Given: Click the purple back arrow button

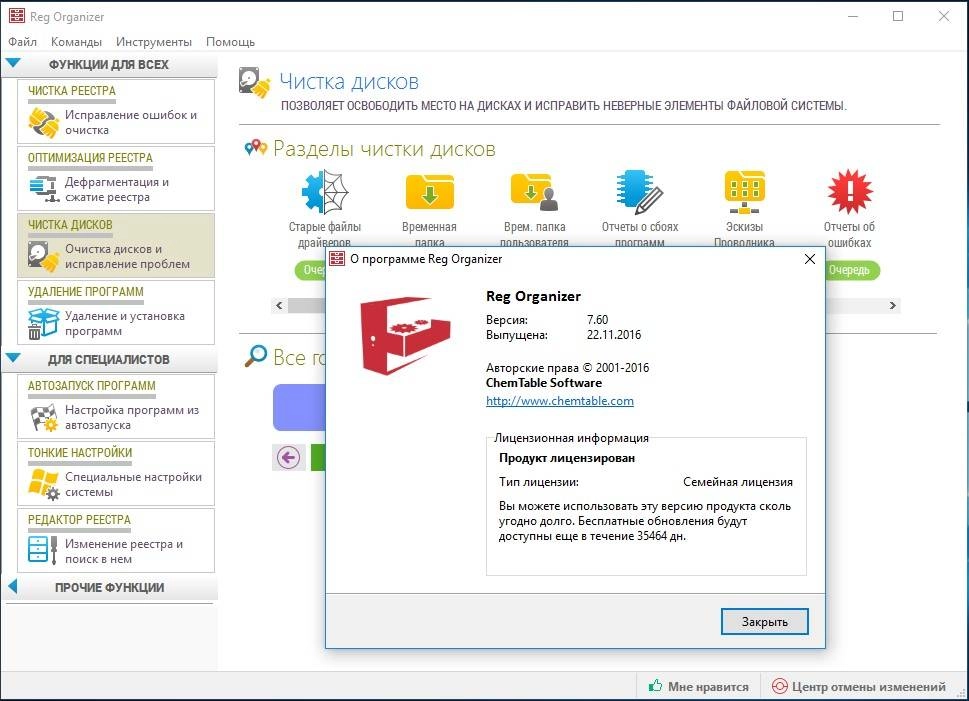Looking at the screenshot, I should [289, 457].
